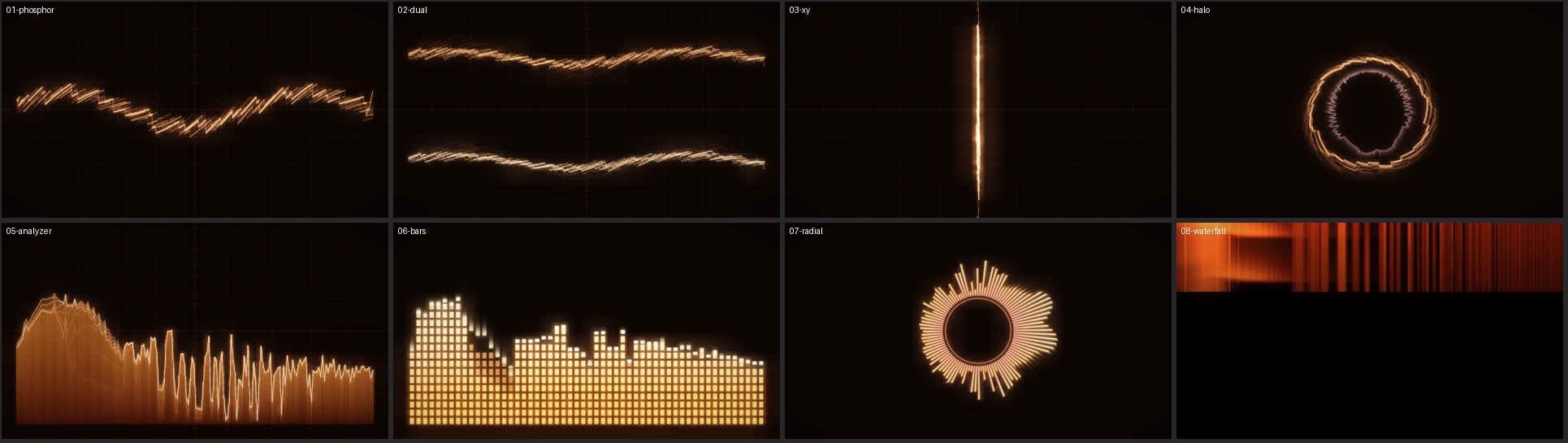Open the 07-radial spike ring preview
The height and width of the screenshot is (443, 1568).
[x=978, y=331]
